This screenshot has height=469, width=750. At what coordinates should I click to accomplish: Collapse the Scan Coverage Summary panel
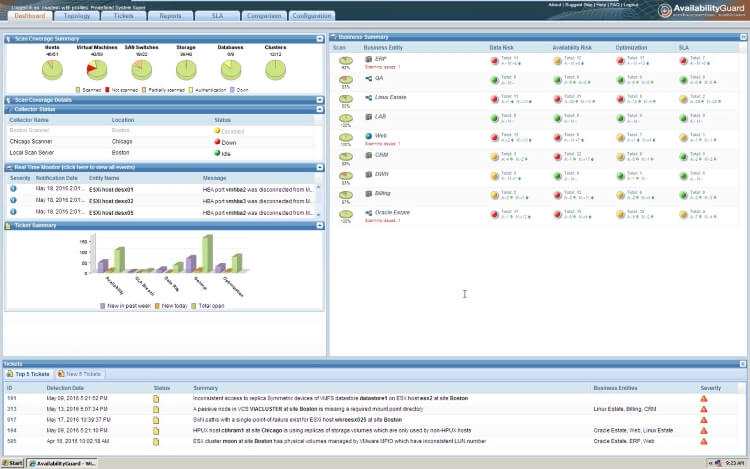pos(320,39)
